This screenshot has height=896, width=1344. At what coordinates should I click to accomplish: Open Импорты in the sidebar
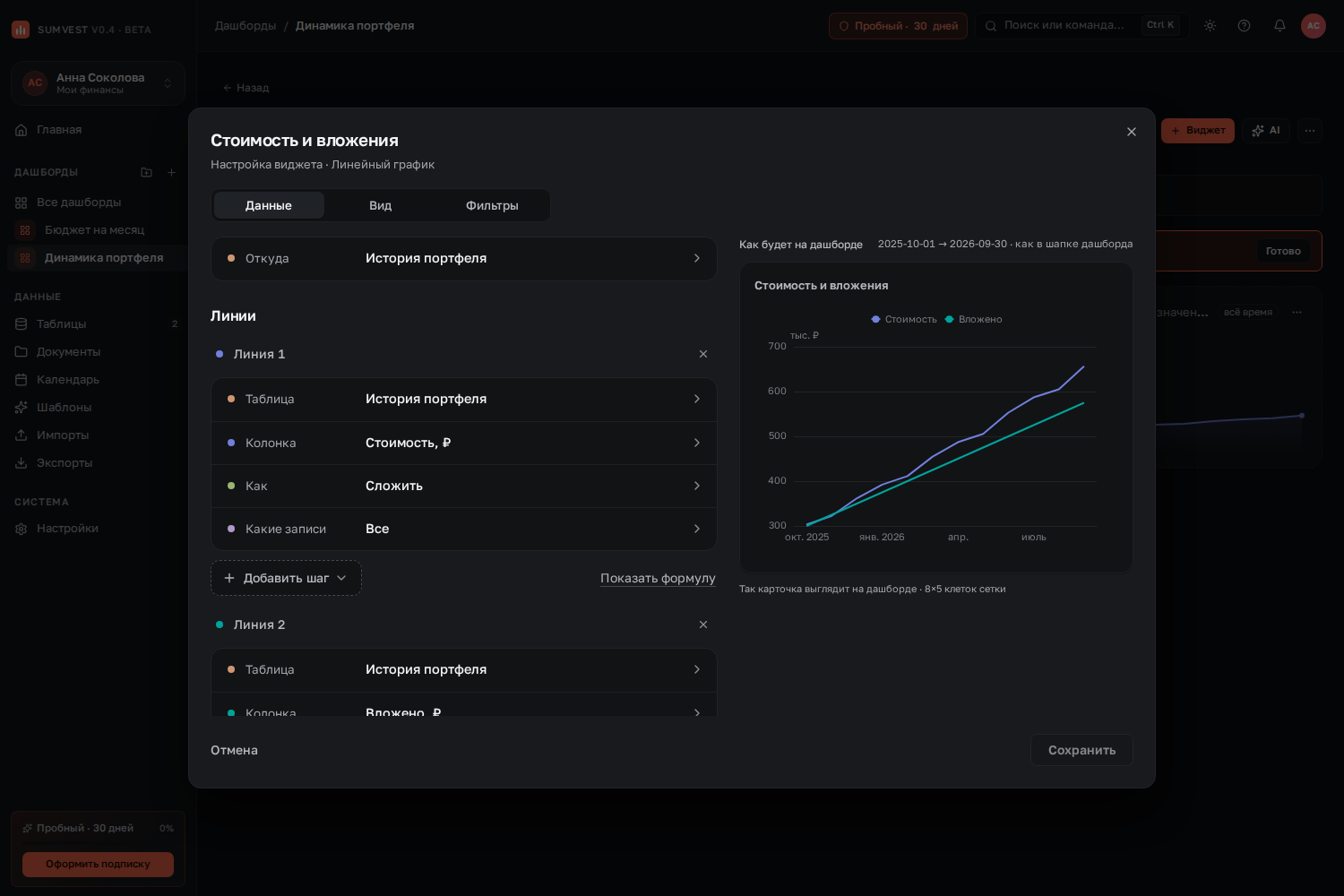(x=97, y=435)
